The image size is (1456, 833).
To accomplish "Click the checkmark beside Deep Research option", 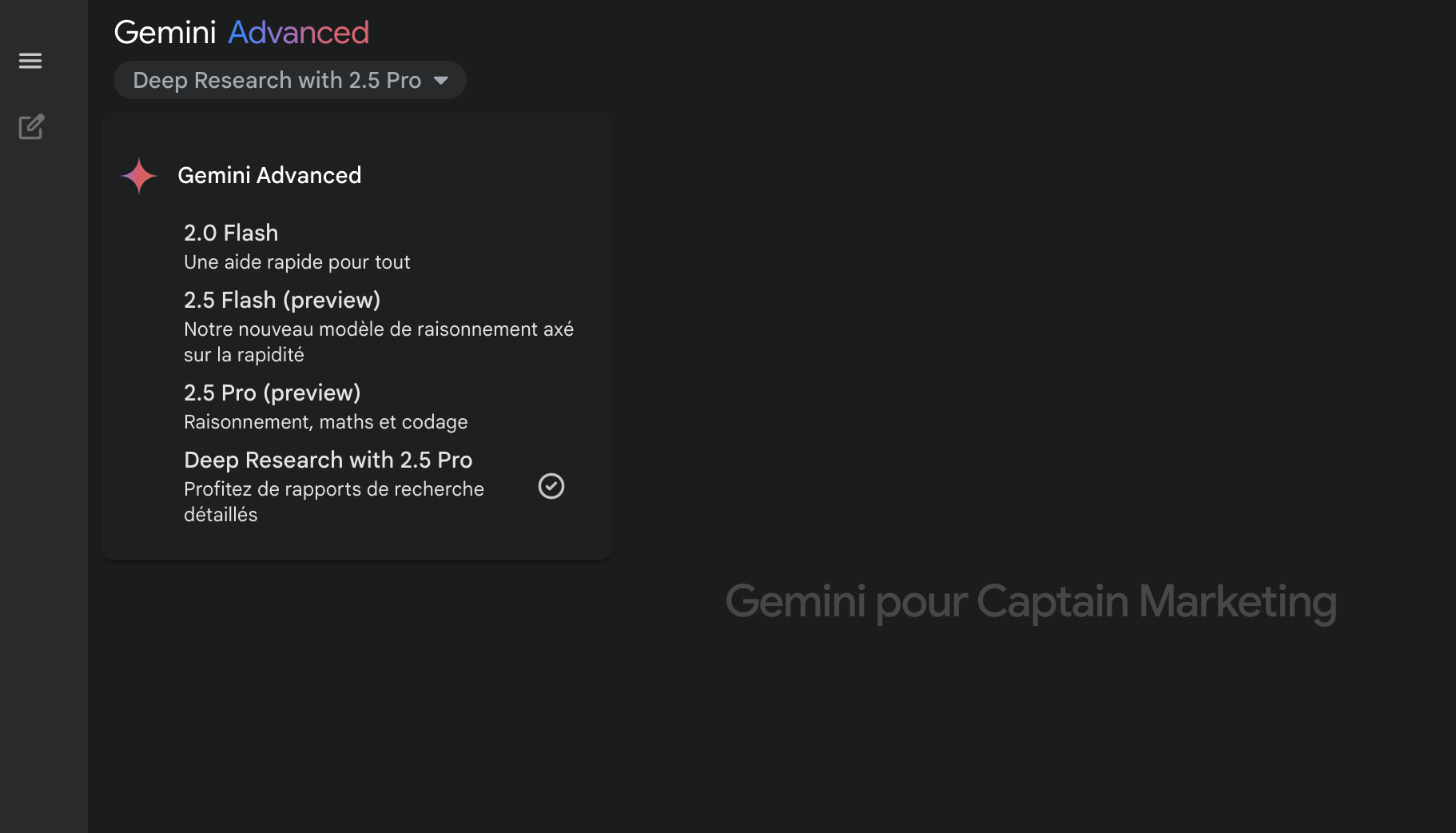I will [551, 486].
